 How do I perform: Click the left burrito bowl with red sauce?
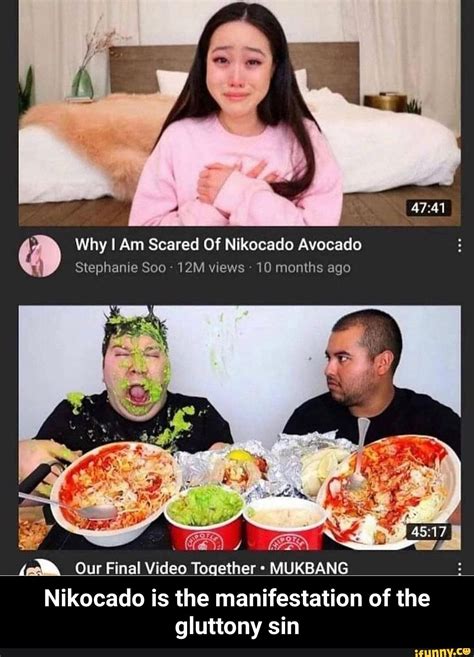click(x=117, y=492)
